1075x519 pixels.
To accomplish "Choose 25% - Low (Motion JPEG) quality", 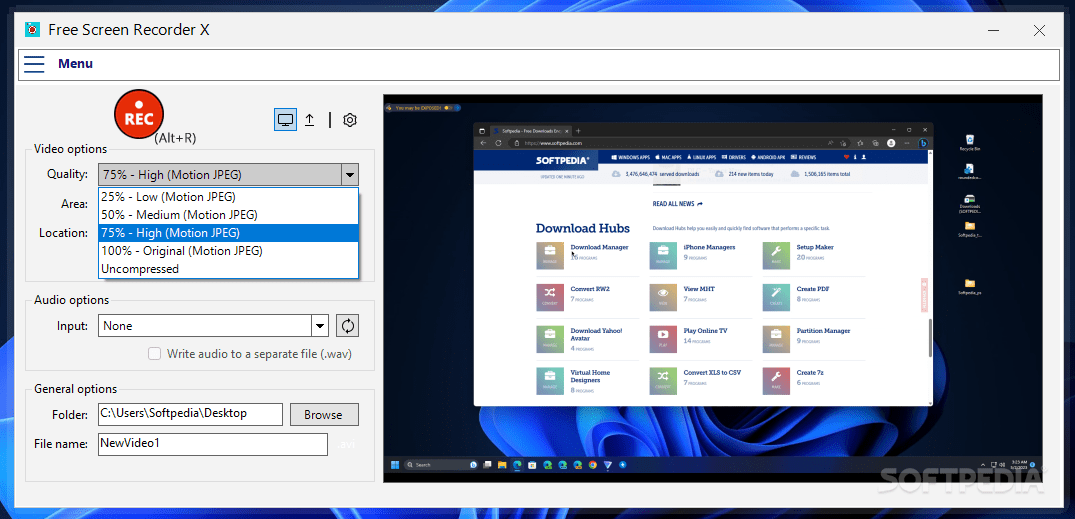I will click(x=228, y=197).
